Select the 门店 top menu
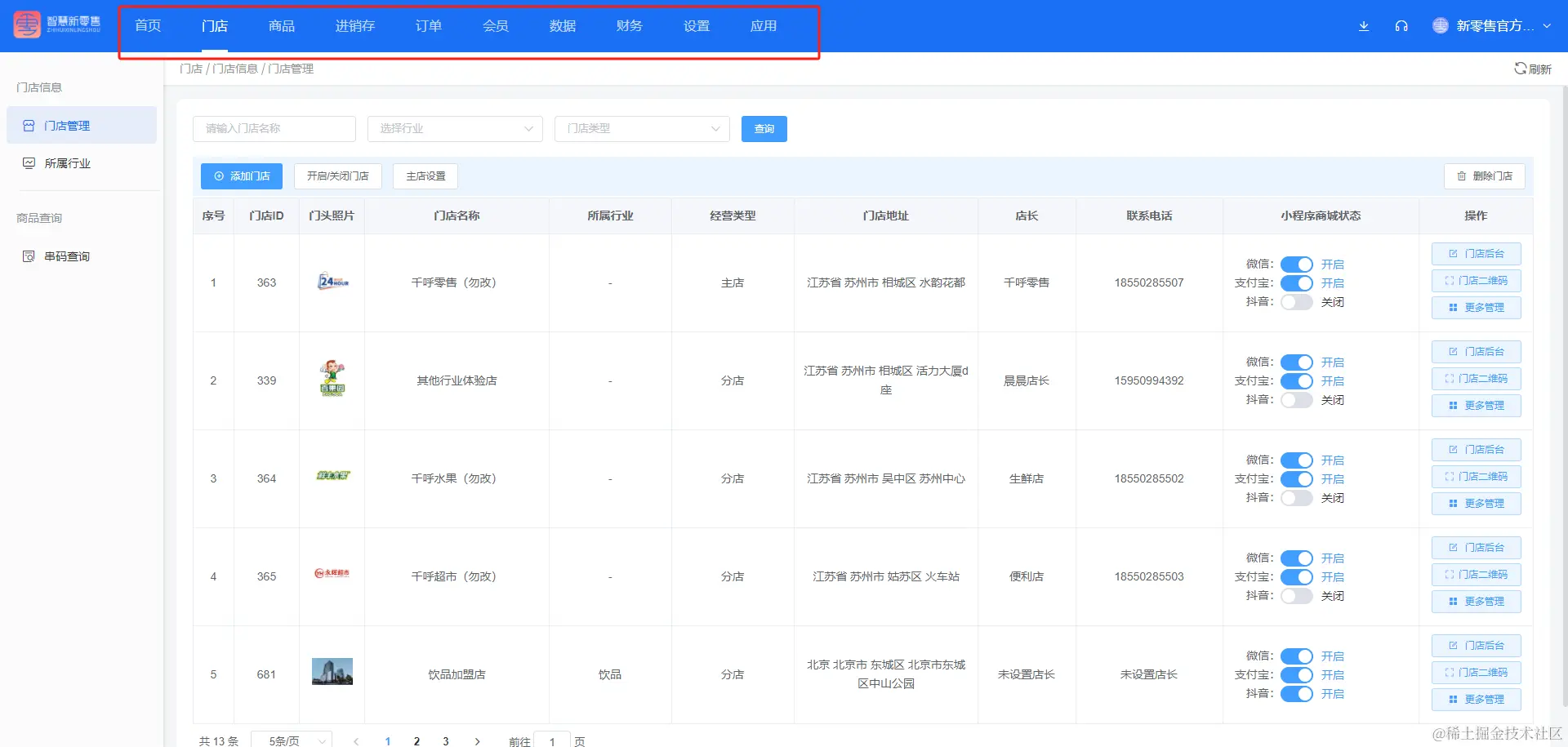The image size is (1568, 747). (x=215, y=26)
